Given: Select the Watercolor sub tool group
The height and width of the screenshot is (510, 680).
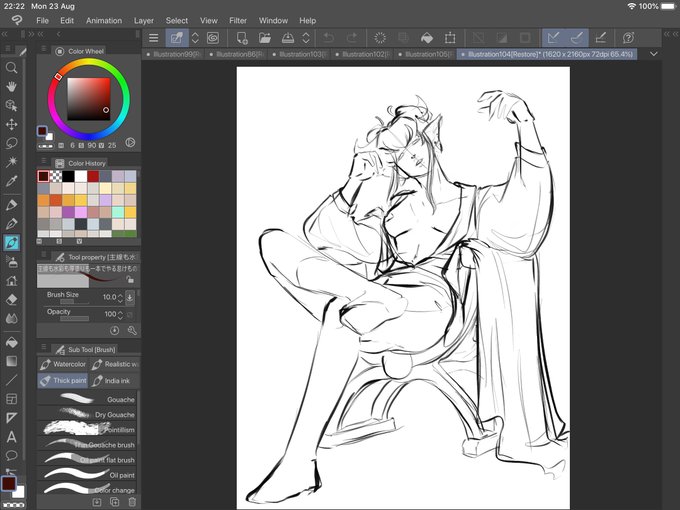Looking at the screenshot, I should coord(63,364).
